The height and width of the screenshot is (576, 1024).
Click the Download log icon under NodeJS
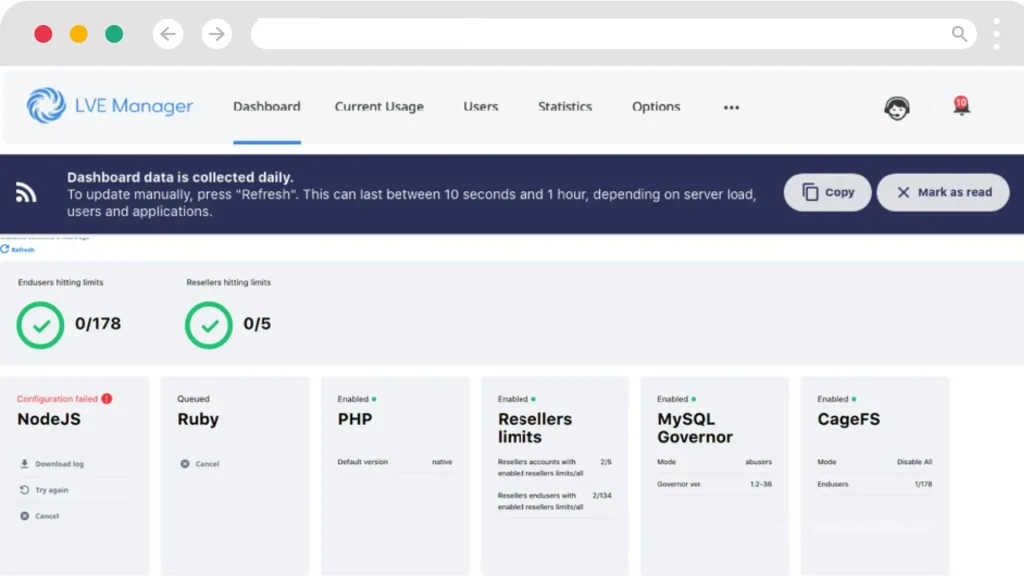[23, 463]
